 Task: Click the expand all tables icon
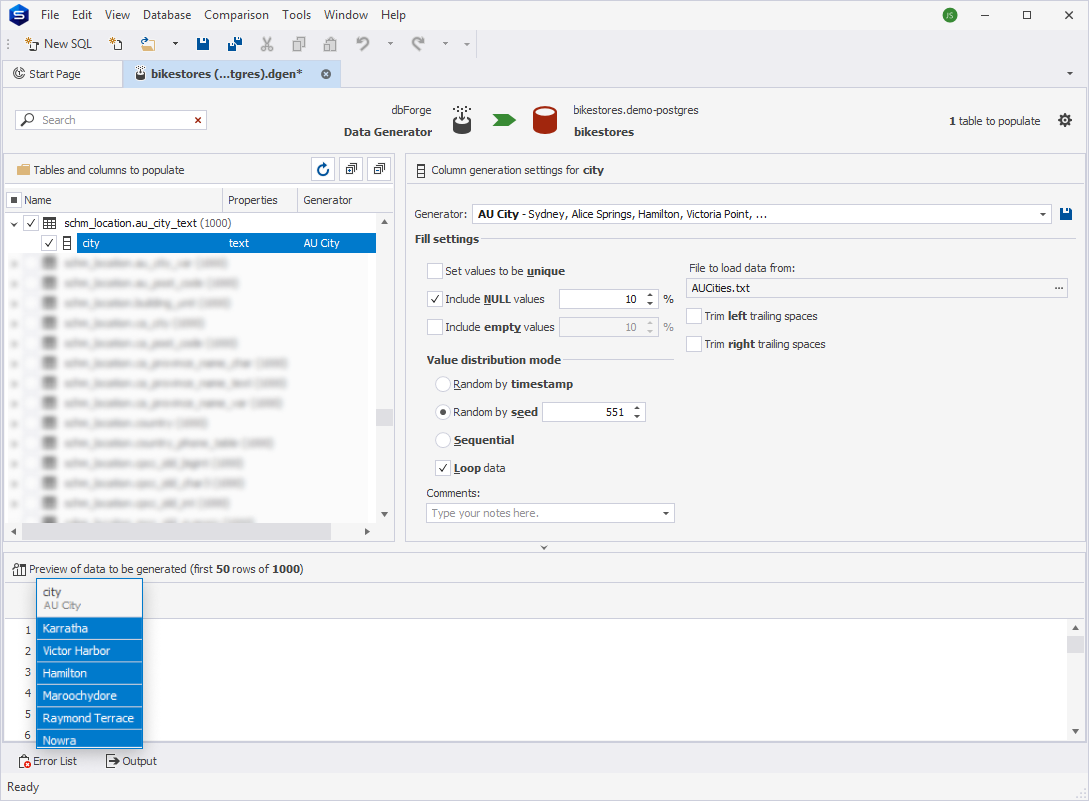351,169
